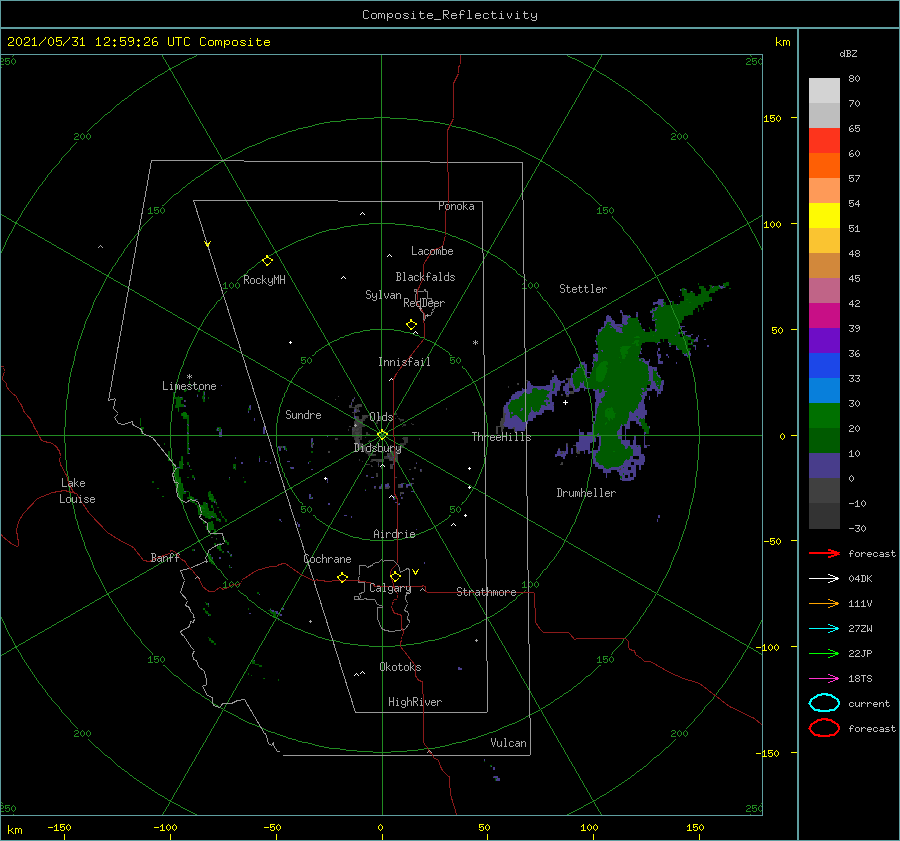Select the royal blue 36 dBZ swatch
900x841 pixels.
coord(824,365)
